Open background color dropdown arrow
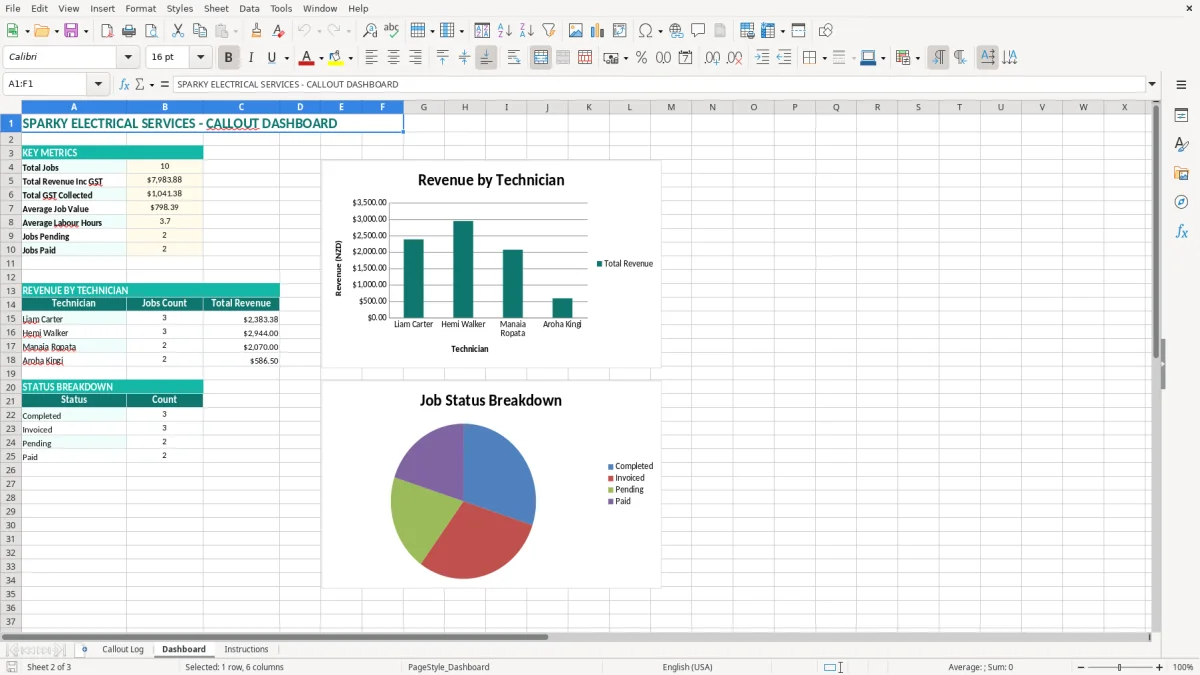1200x675 pixels. 351,58
